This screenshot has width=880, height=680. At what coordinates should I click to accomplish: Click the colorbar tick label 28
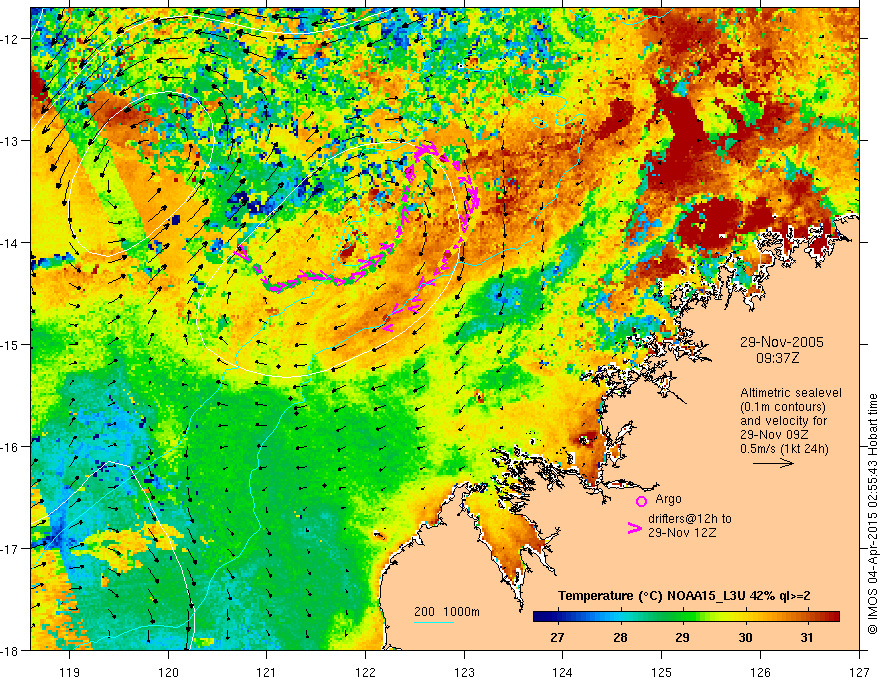point(620,637)
